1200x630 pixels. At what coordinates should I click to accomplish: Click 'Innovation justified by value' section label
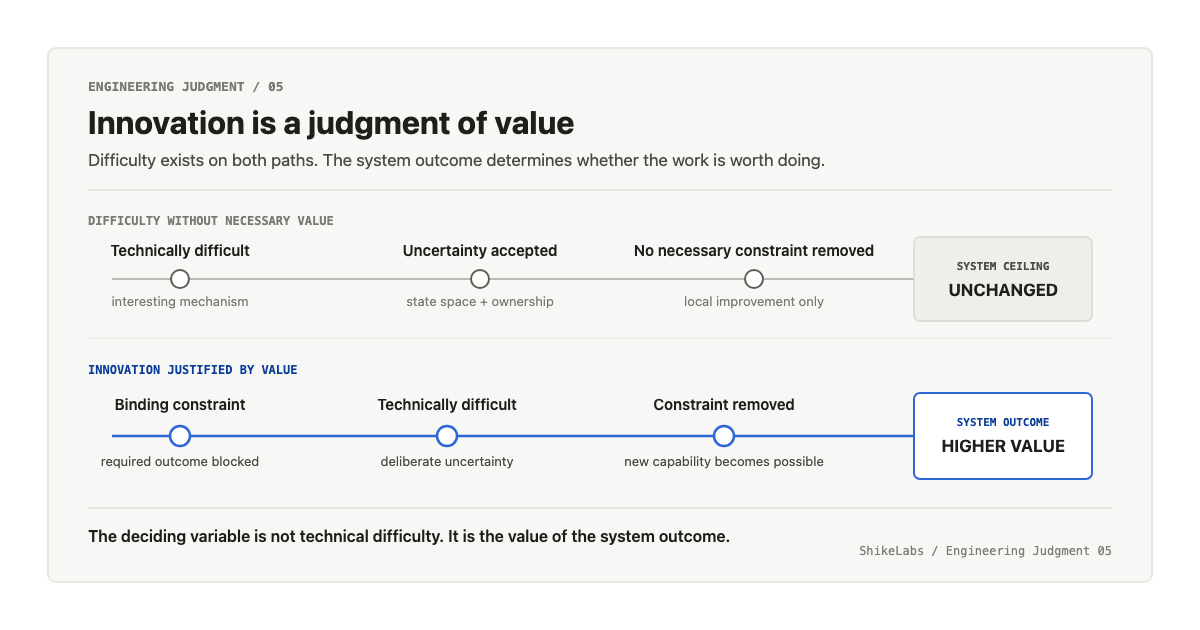[193, 370]
